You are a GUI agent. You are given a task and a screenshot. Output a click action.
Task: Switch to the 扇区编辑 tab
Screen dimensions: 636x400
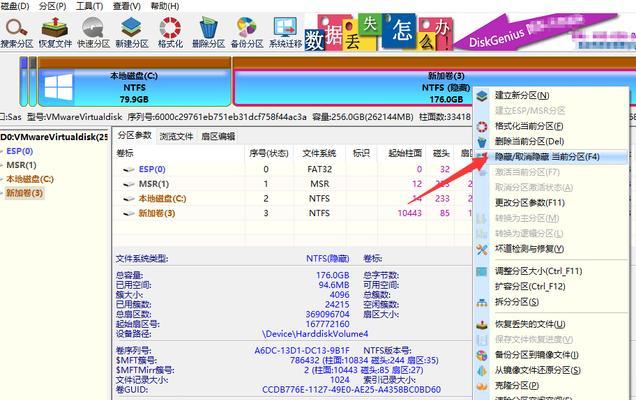[x=218, y=136]
